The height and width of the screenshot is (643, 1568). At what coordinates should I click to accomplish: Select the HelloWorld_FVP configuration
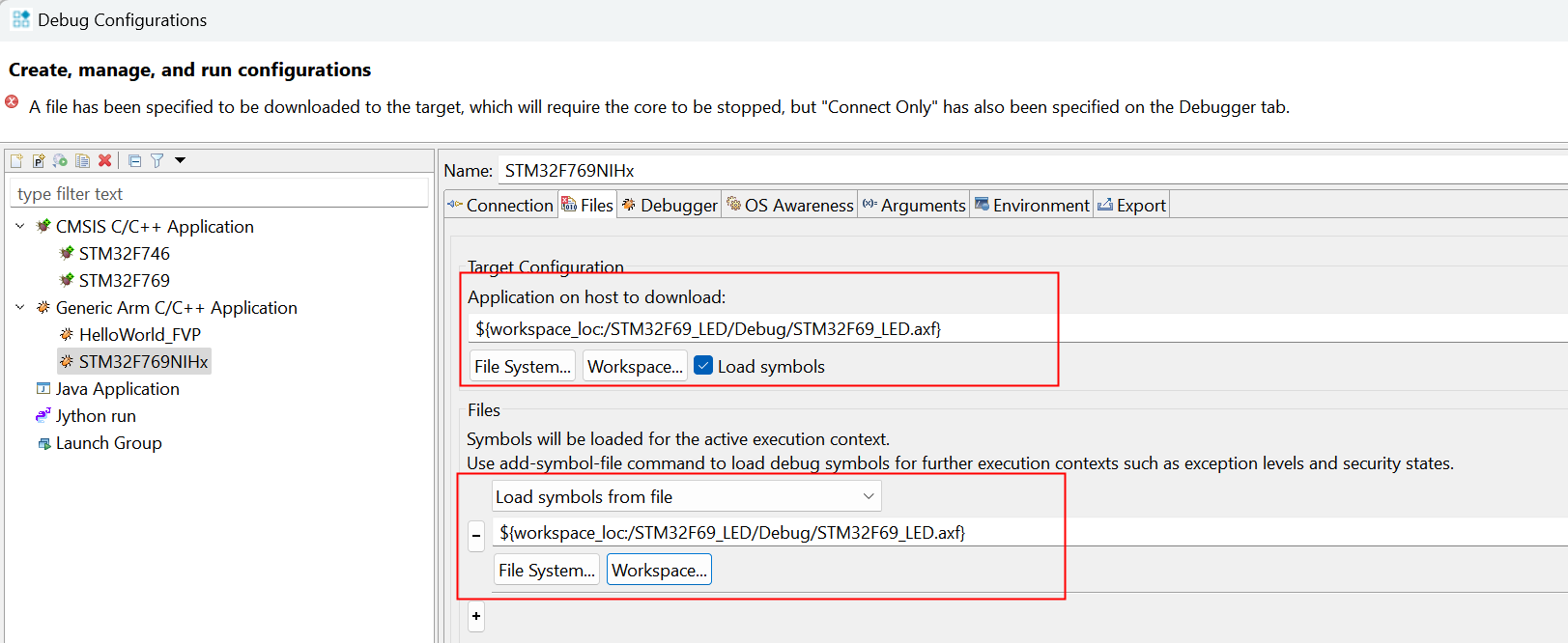click(x=139, y=334)
